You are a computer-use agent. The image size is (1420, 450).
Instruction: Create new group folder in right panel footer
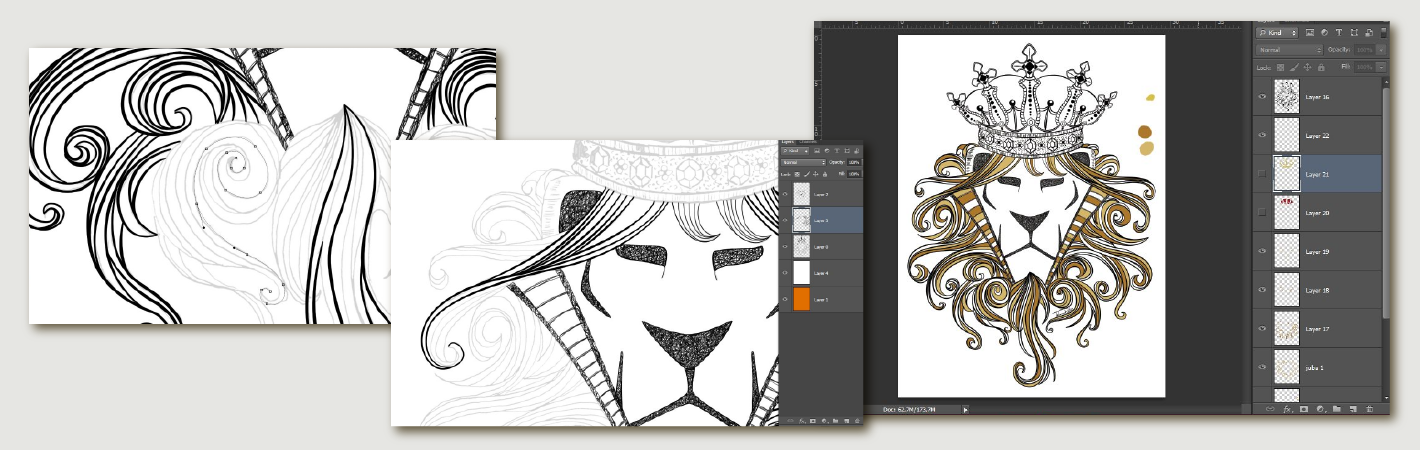tap(1337, 409)
